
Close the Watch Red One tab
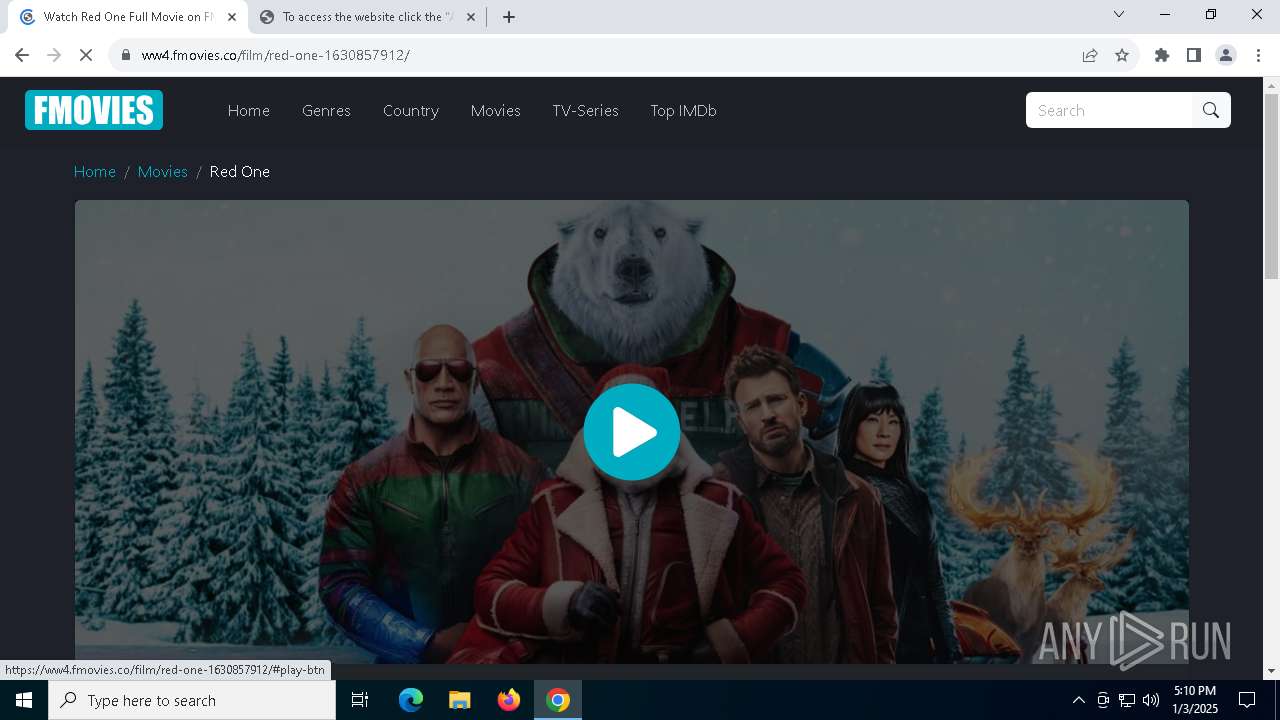coord(232,17)
